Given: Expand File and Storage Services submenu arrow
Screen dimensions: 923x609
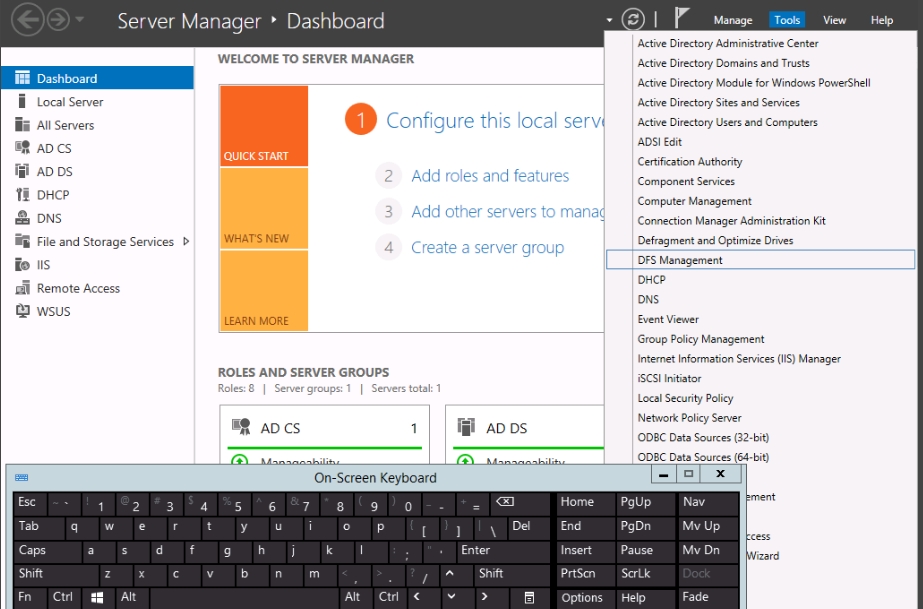Looking at the screenshot, I should click(x=186, y=241).
